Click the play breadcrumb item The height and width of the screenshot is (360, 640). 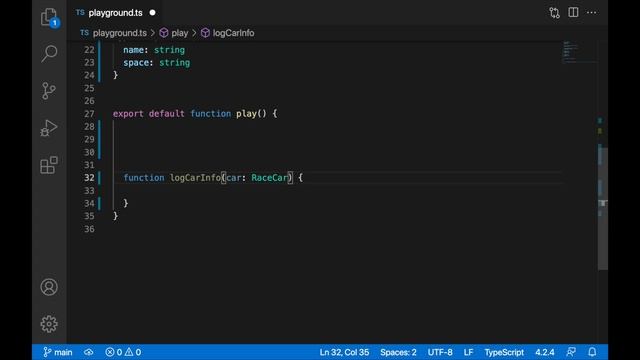[x=174, y=33]
